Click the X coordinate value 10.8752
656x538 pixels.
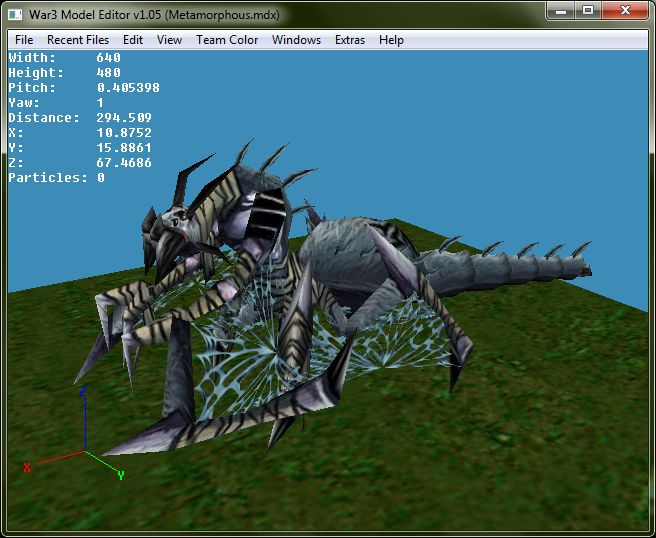tap(124, 133)
